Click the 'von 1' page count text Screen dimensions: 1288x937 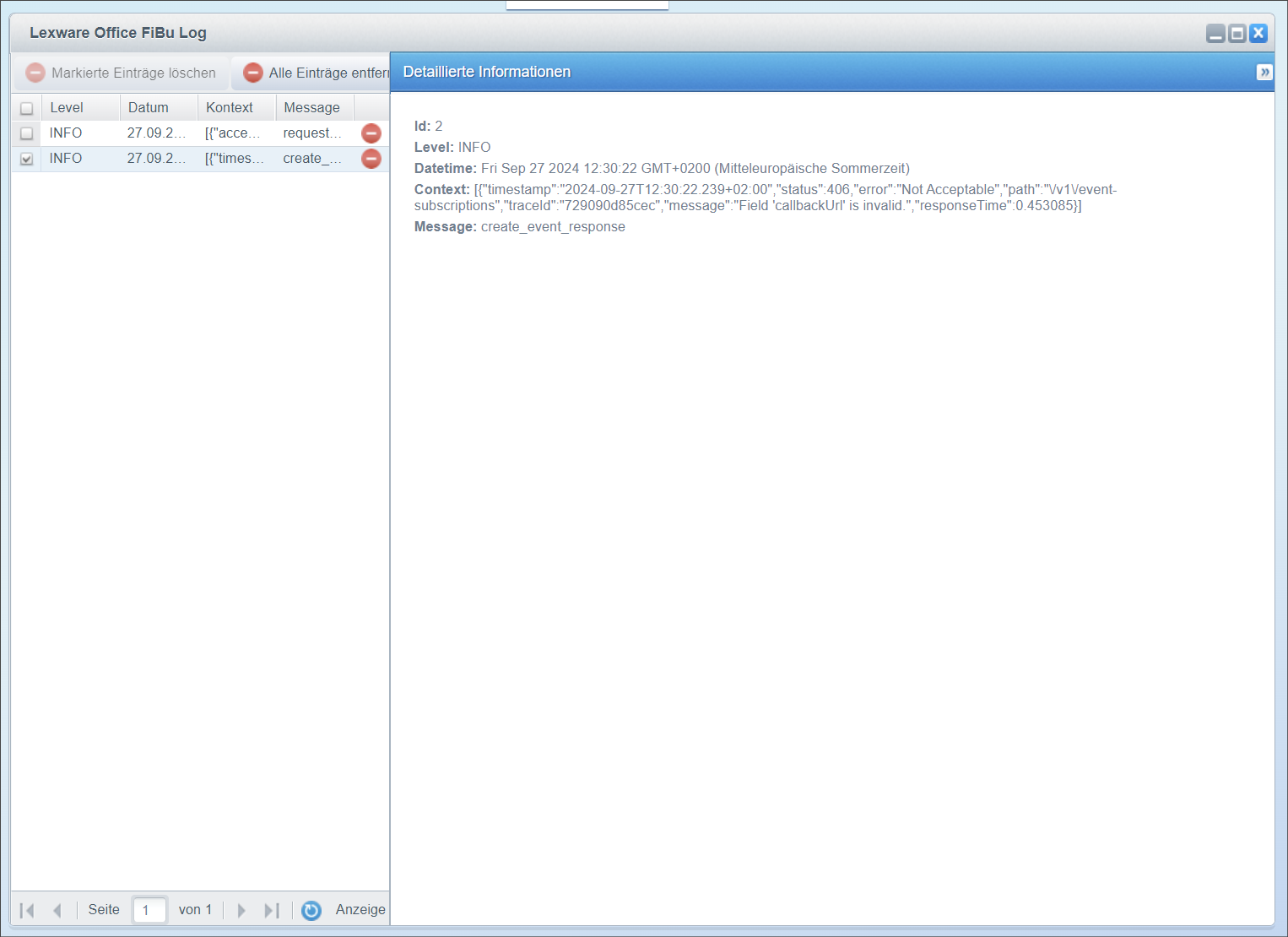195,910
